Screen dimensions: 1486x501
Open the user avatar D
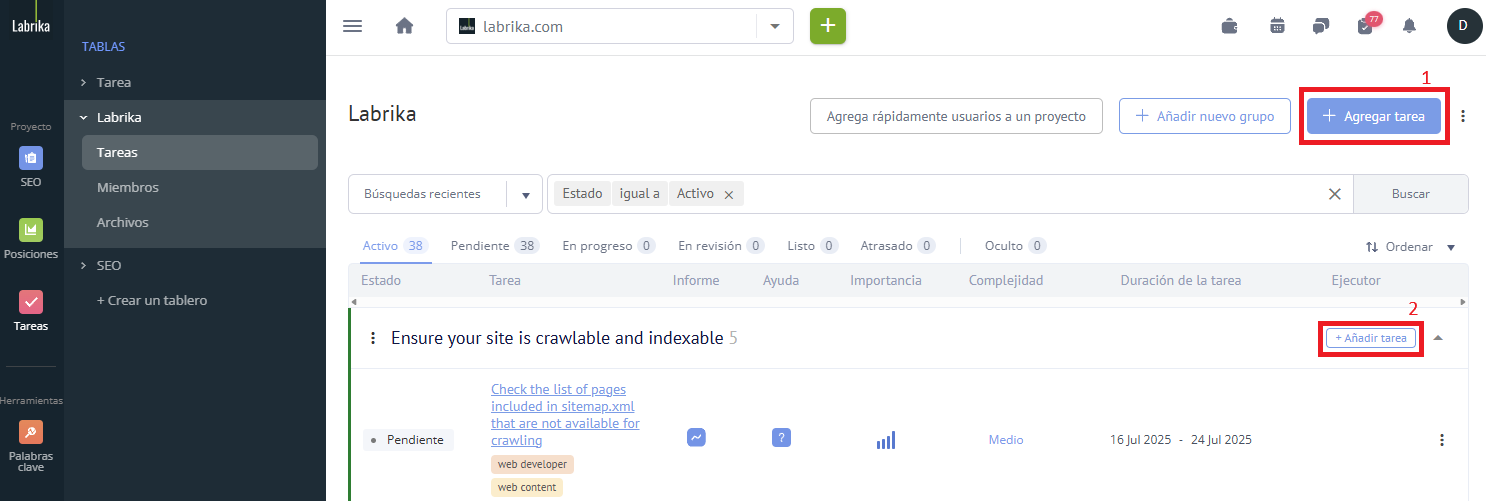coord(1464,26)
